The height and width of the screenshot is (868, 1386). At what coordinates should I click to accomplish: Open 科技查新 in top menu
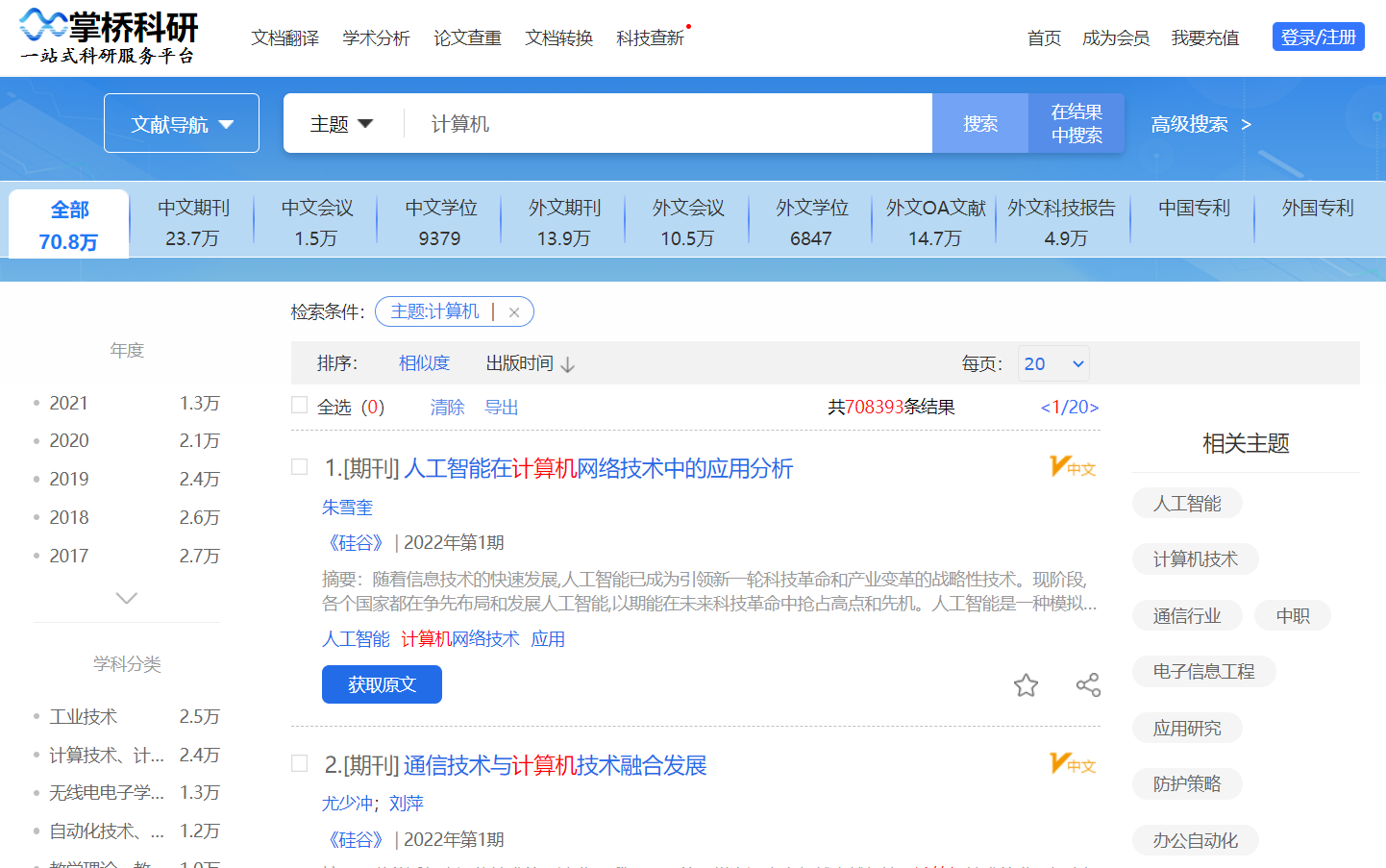pos(651,37)
